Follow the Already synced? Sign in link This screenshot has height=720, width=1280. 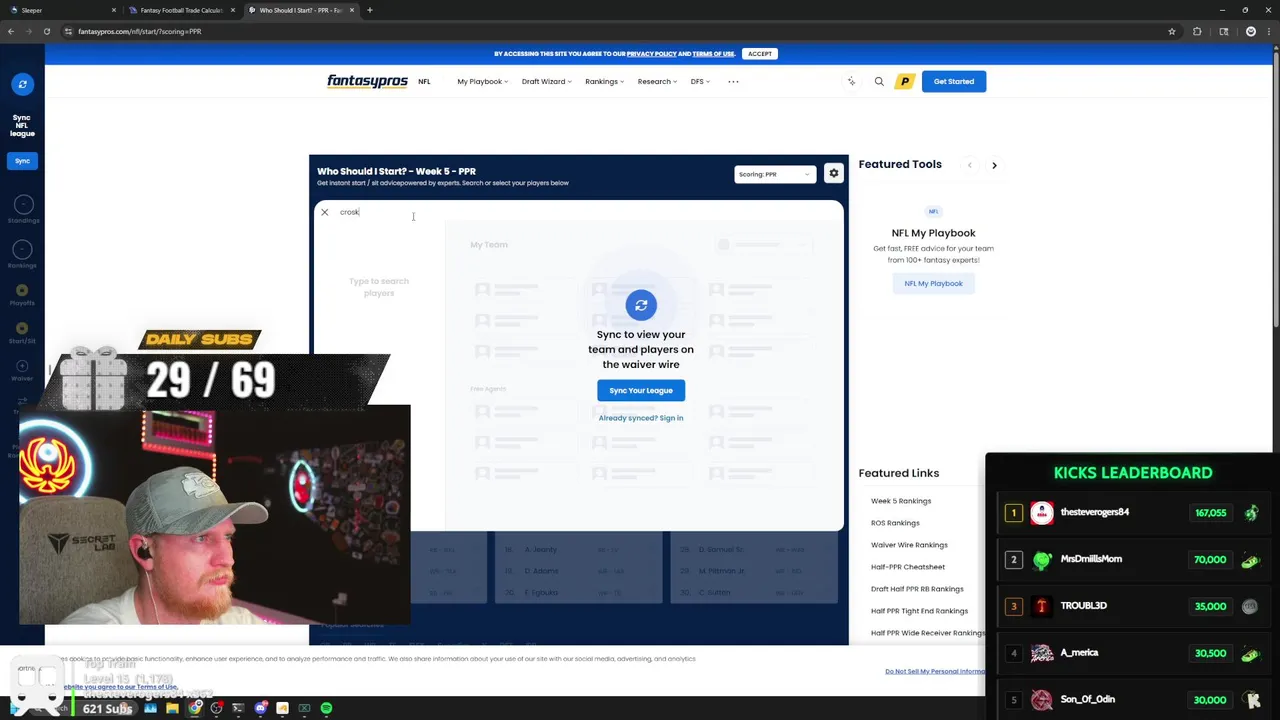(x=641, y=418)
